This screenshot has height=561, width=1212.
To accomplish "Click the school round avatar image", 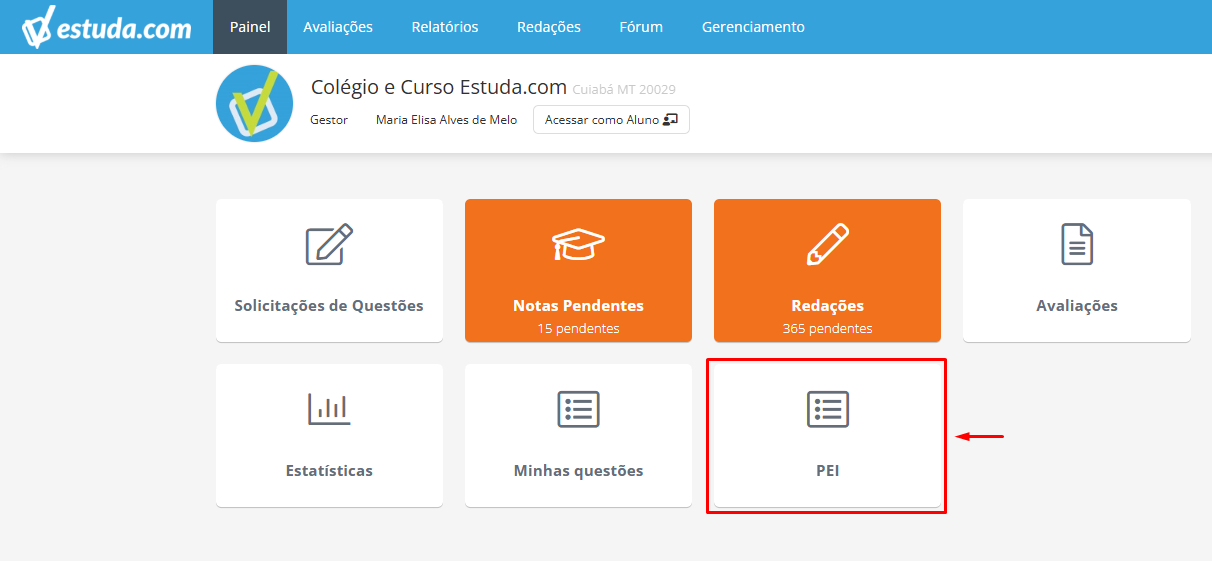I will point(254,103).
